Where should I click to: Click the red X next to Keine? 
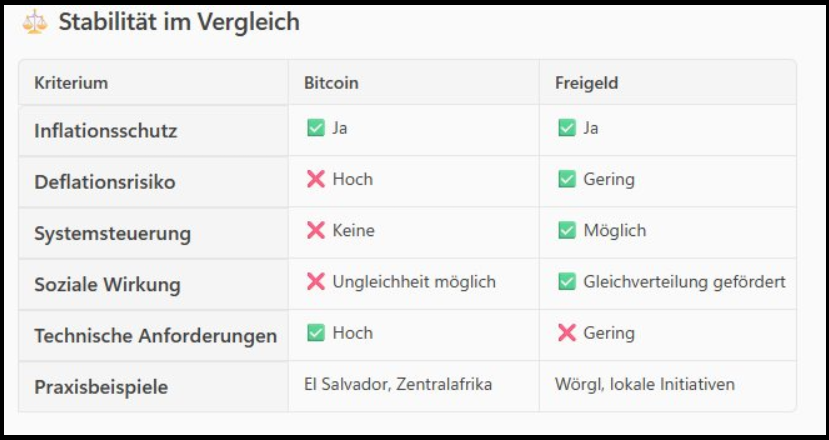[x=316, y=230]
